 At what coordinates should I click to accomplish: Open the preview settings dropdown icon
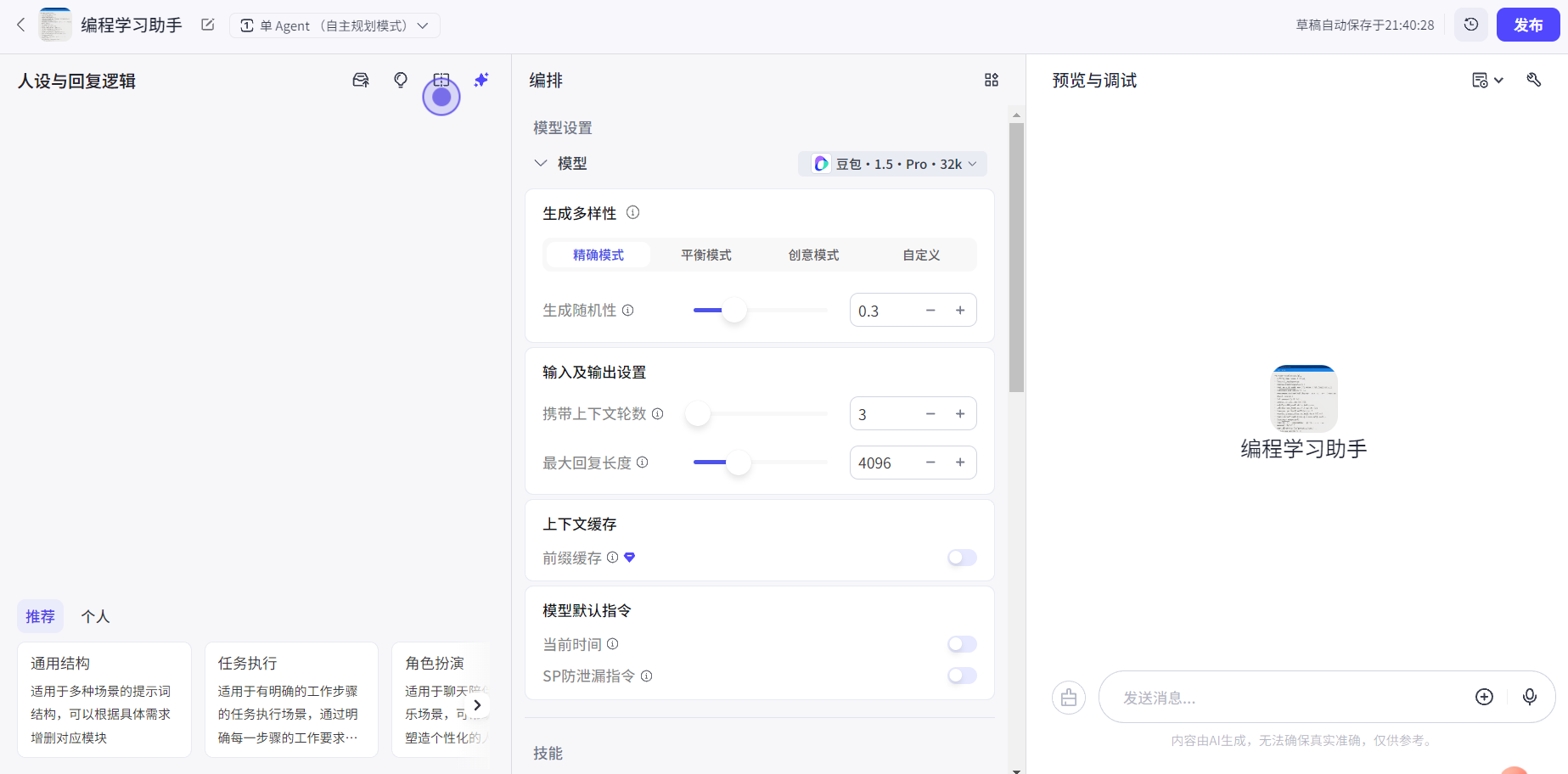coord(1487,80)
